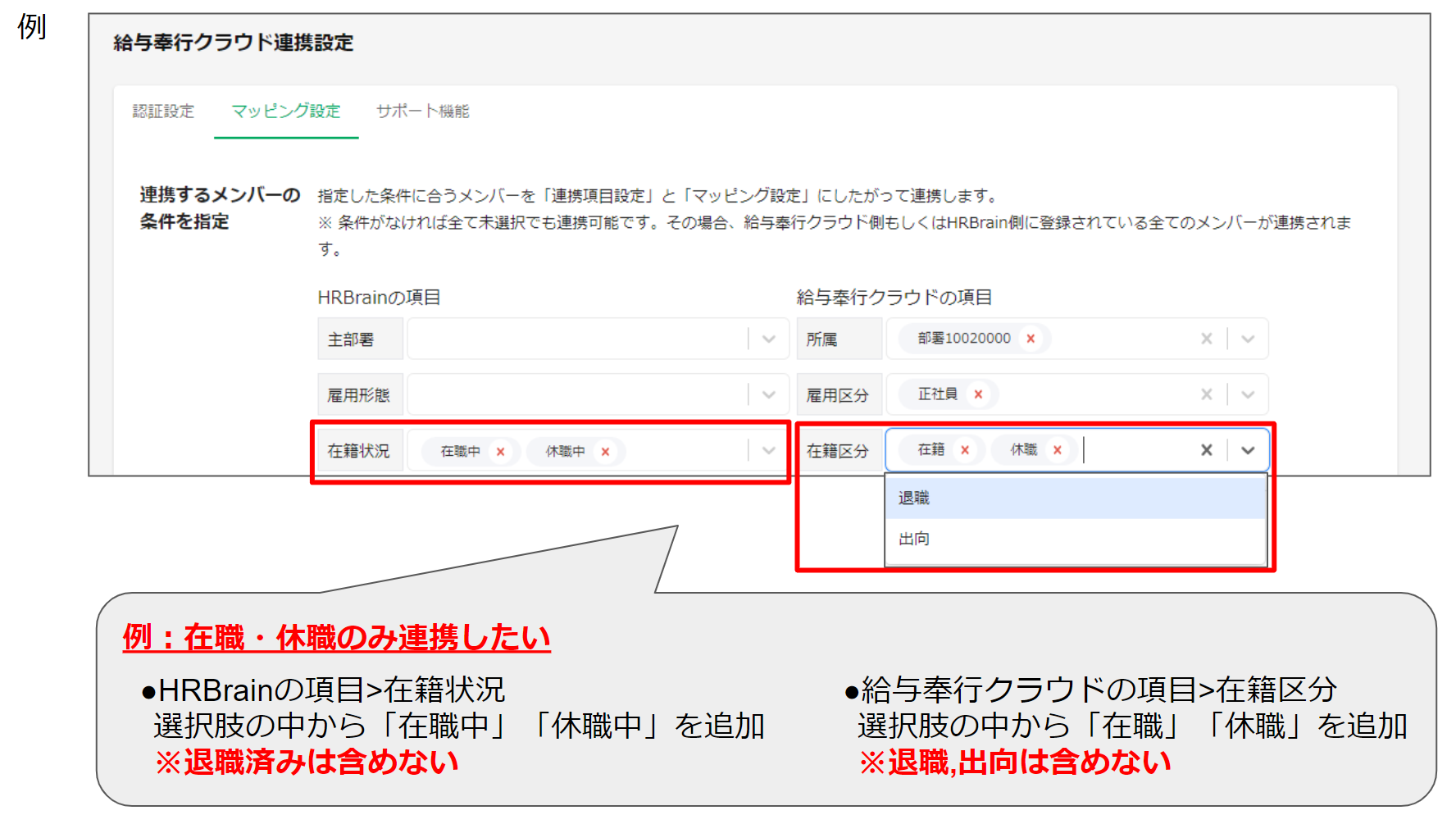Click the HRBrainの項目 column heading
The width and height of the screenshot is (1456, 824).
pyautogui.click(x=379, y=298)
